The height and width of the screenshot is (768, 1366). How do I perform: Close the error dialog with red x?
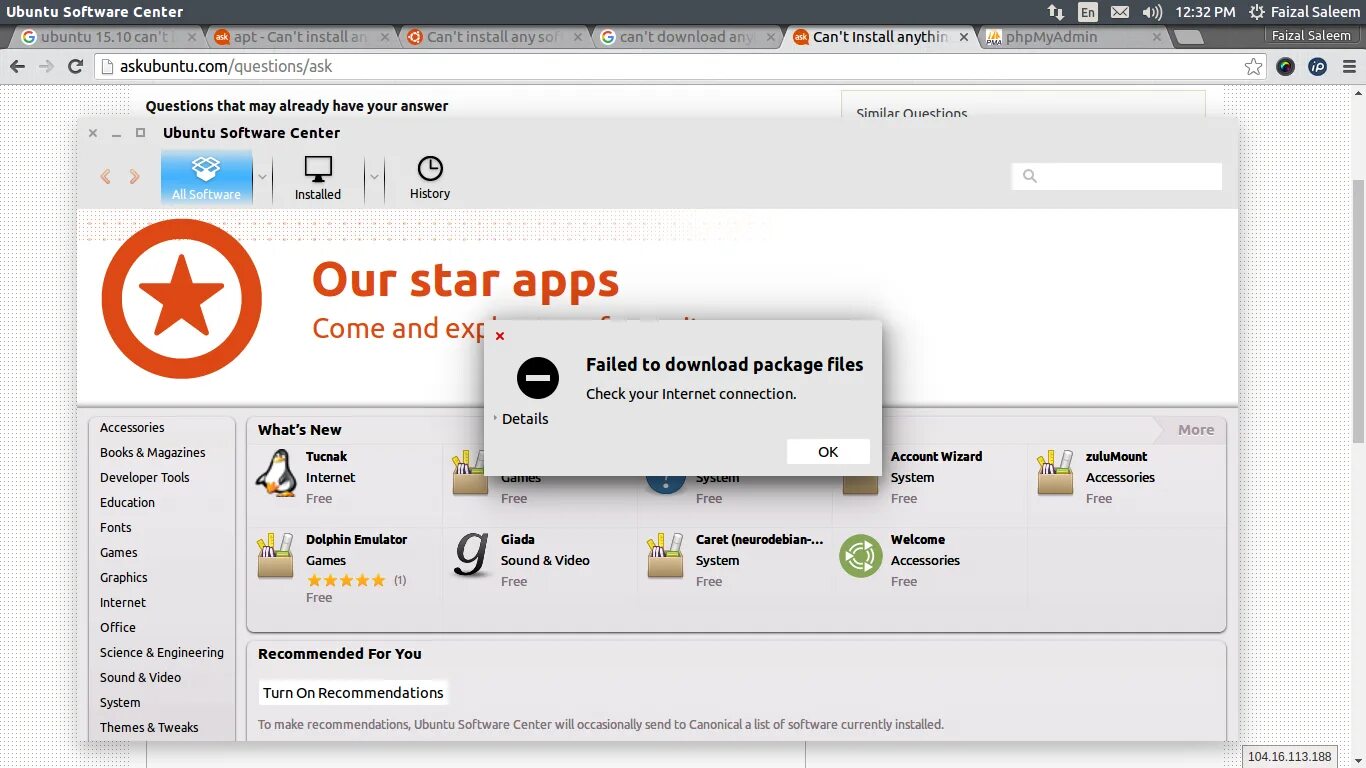(500, 336)
